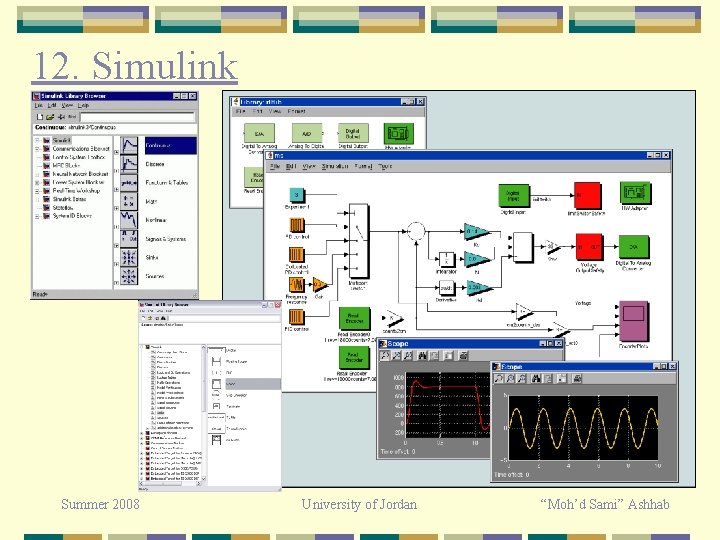Click vertical scrollbar of lower Library Browser tree
720x540 pixels.
pos(203,412)
